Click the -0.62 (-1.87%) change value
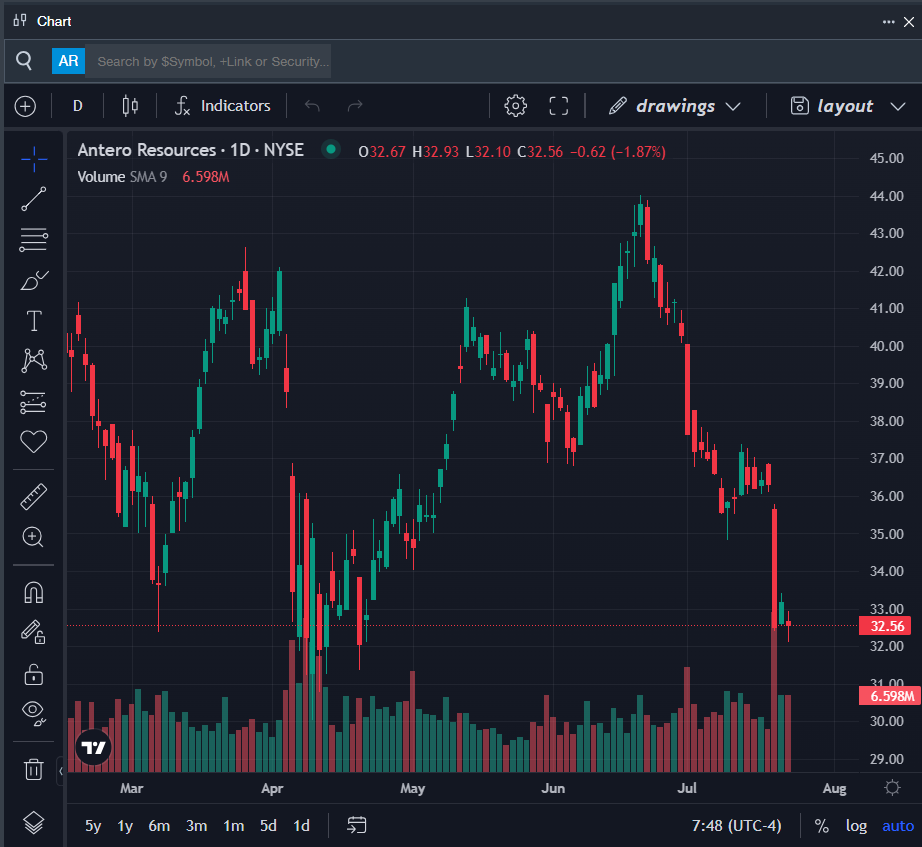The image size is (922, 847). 617,152
